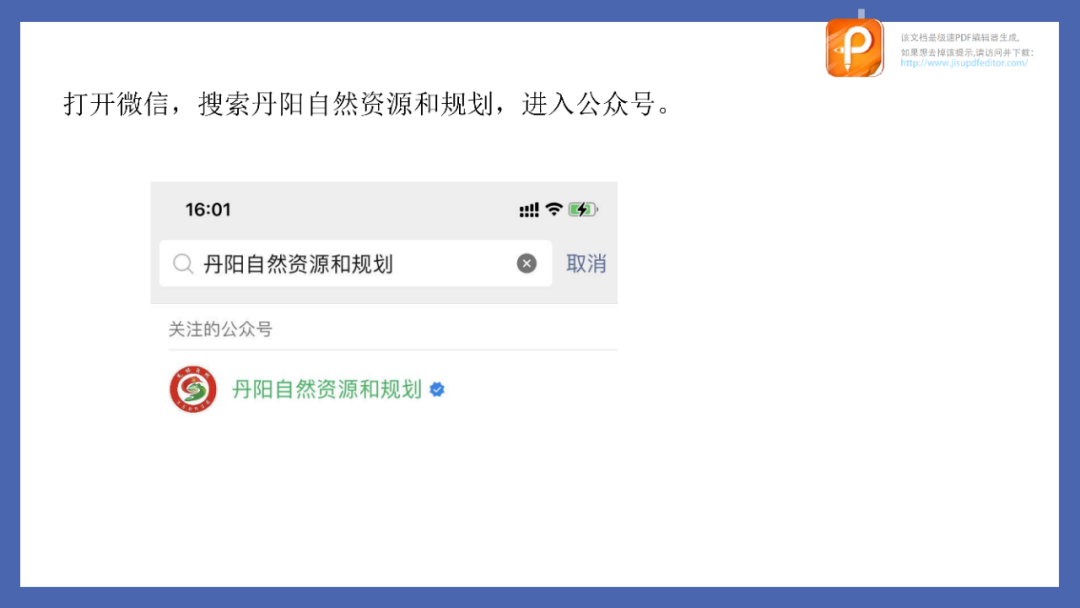Click the orange PDF editor logo
Viewport: 1080px width, 608px height.
(854, 48)
